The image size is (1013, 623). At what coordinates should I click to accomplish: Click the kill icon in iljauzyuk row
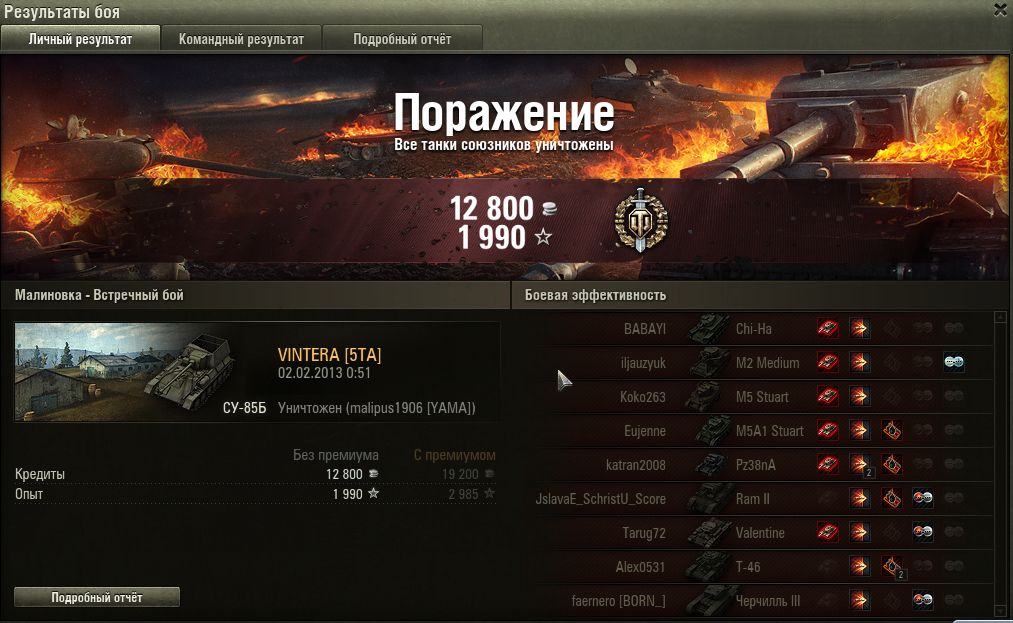click(x=954, y=363)
